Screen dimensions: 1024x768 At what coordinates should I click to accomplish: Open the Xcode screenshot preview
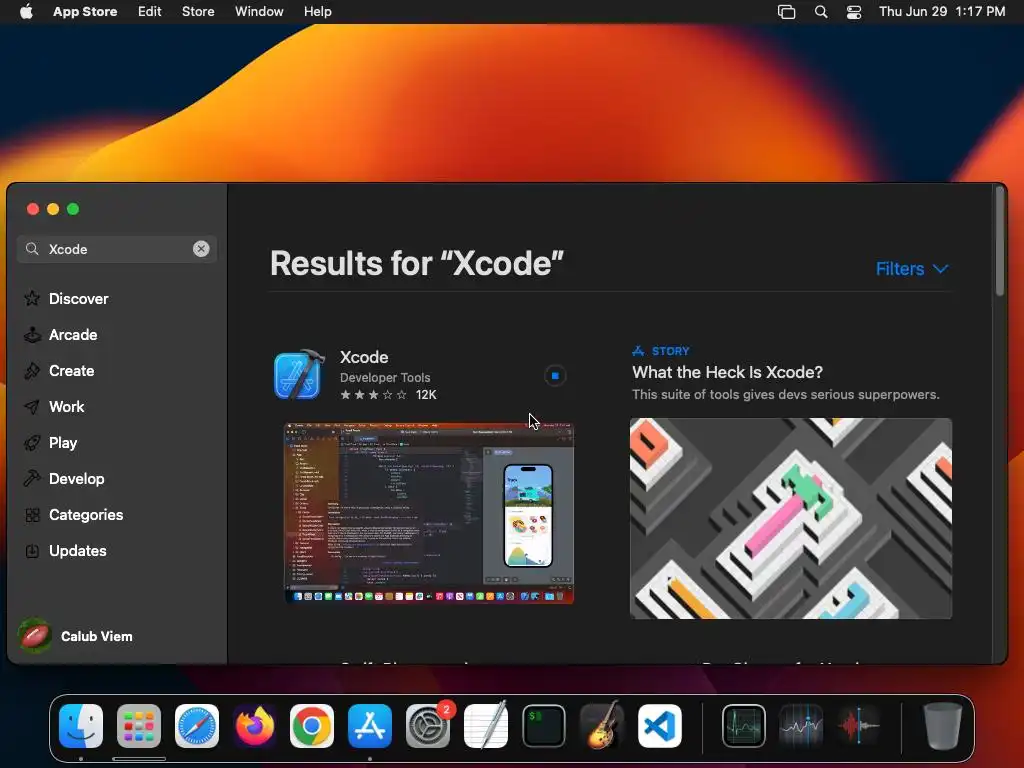tap(429, 513)
